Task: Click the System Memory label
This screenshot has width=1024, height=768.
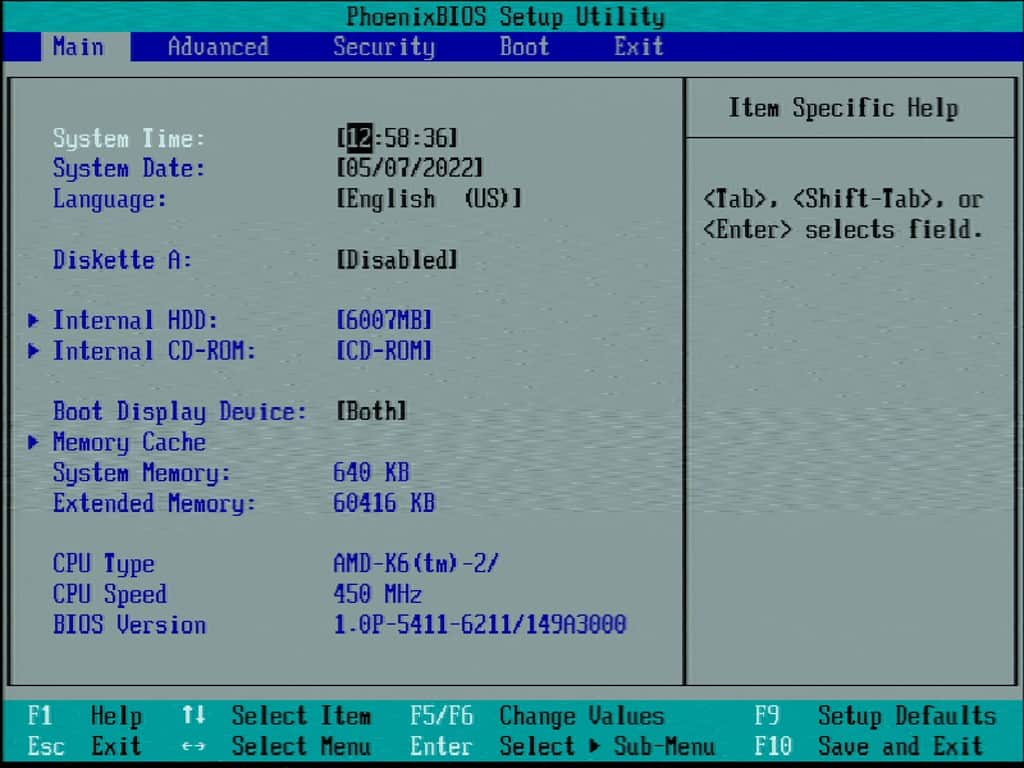Action: point(142,472)
